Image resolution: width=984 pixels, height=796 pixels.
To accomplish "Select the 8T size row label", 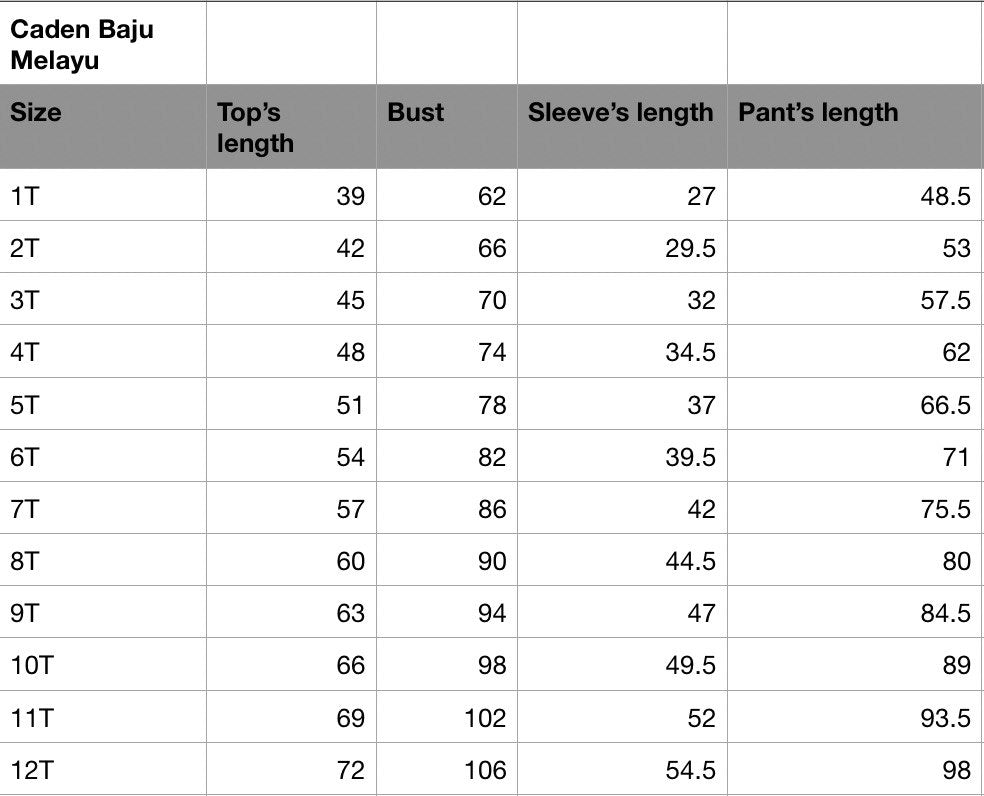I will (x=25, y=561).
